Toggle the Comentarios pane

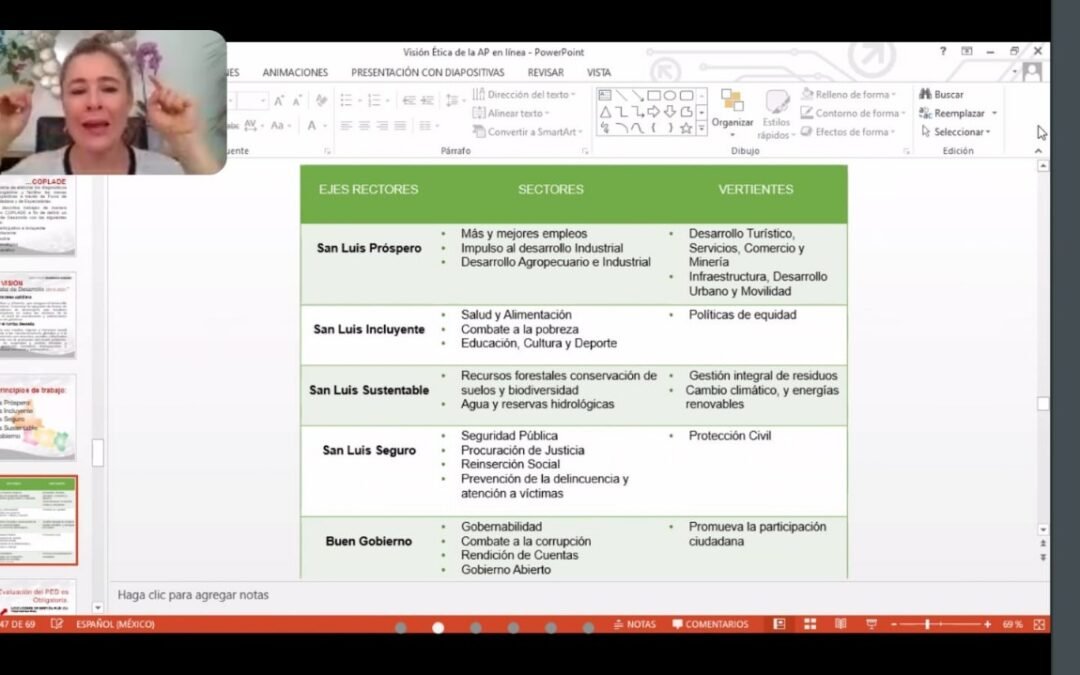click(710, 624)
